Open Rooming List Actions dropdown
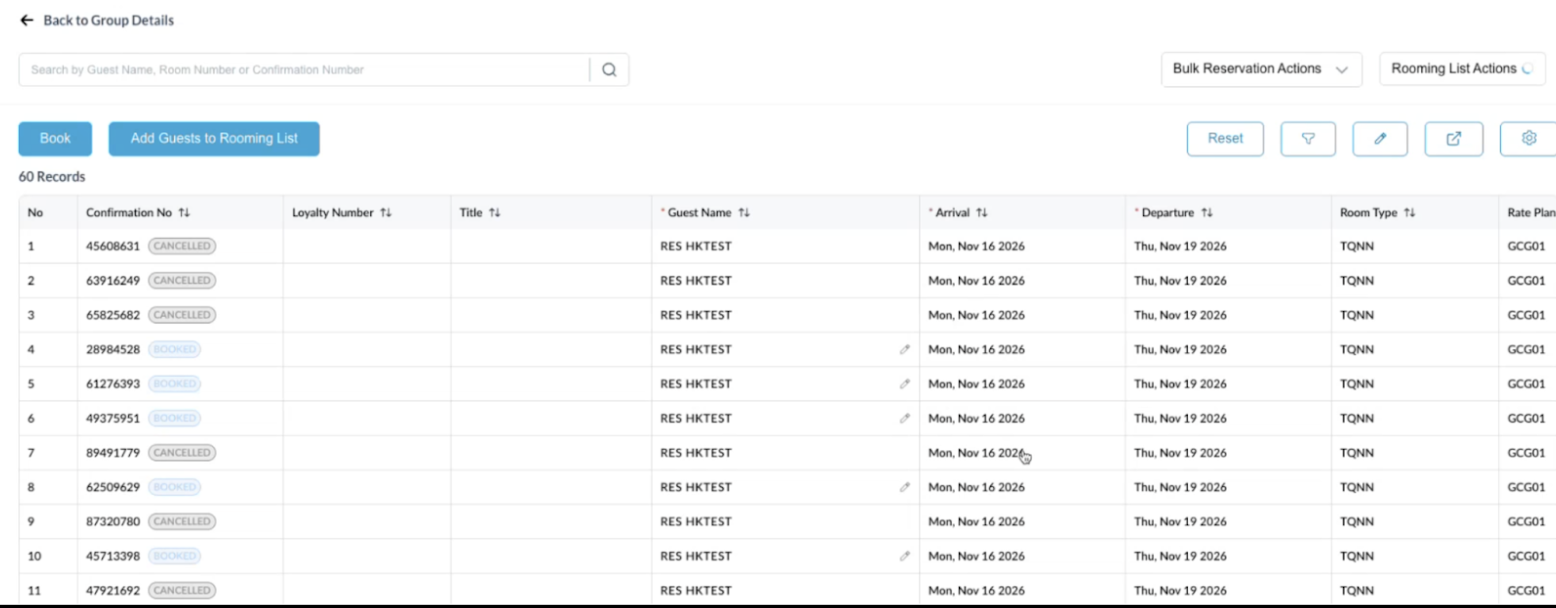The width and height of the screenshot is (1556, 608). [1461, 69]
